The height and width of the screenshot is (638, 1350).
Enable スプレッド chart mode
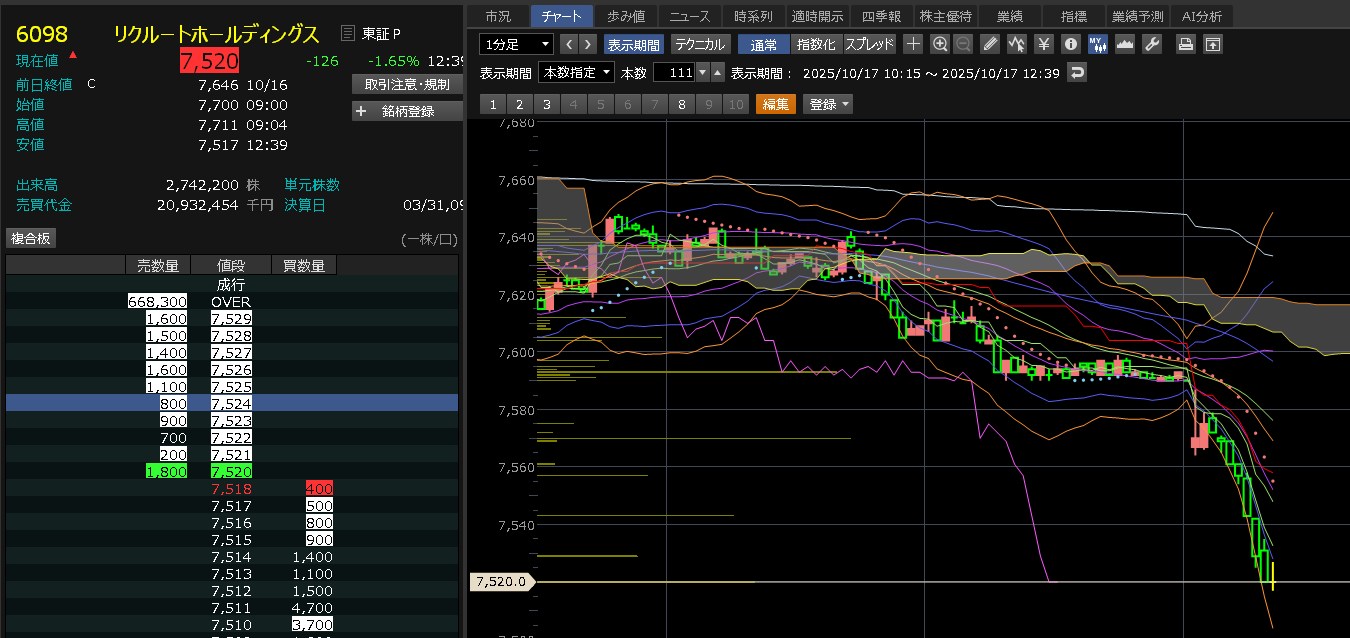[x=869, y=44]
